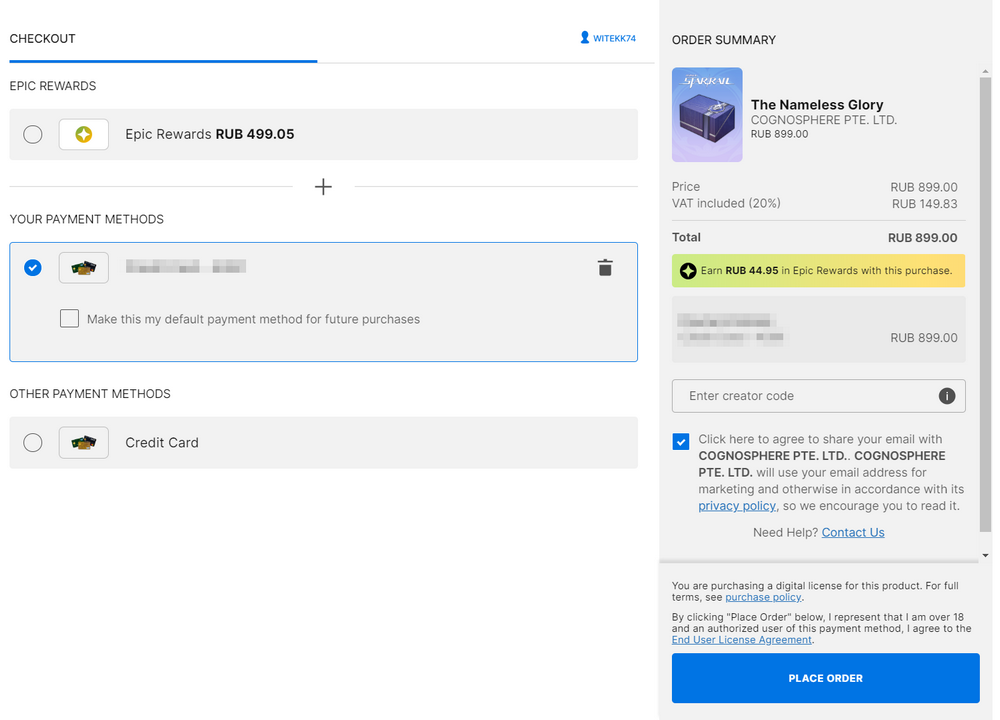Screen dimensions: 1000x720
Task: Click the plus icon between payment sections
Action: 323,187
